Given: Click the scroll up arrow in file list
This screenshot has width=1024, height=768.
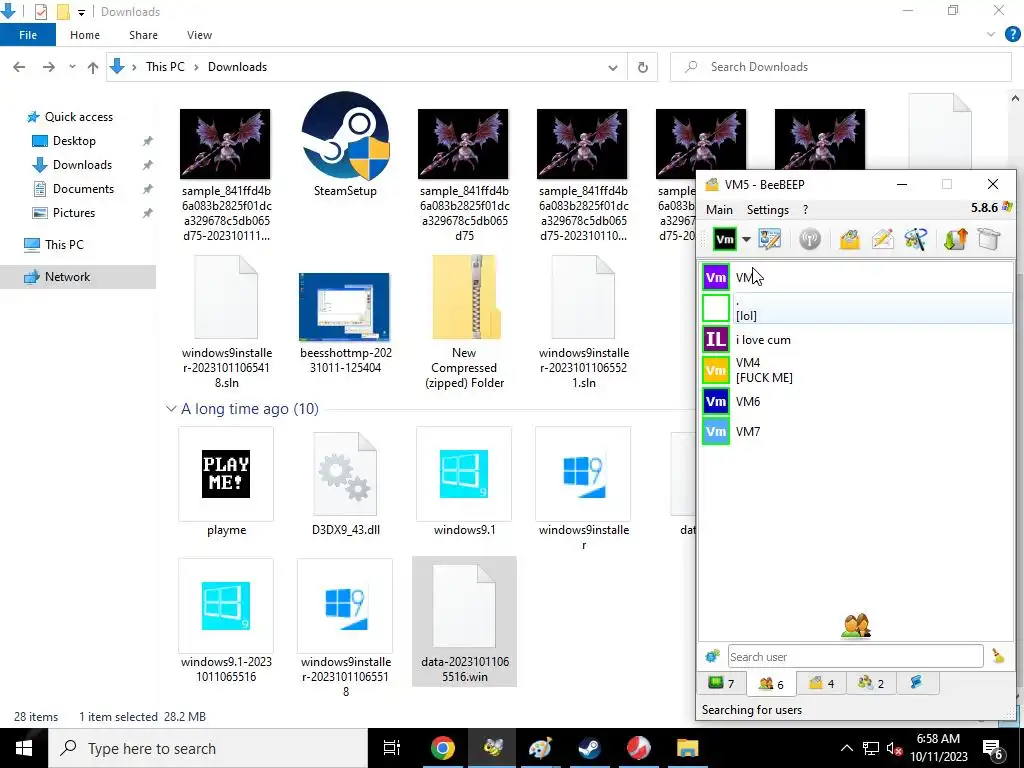Looking at the screenshot, I should coord(1015,99).
